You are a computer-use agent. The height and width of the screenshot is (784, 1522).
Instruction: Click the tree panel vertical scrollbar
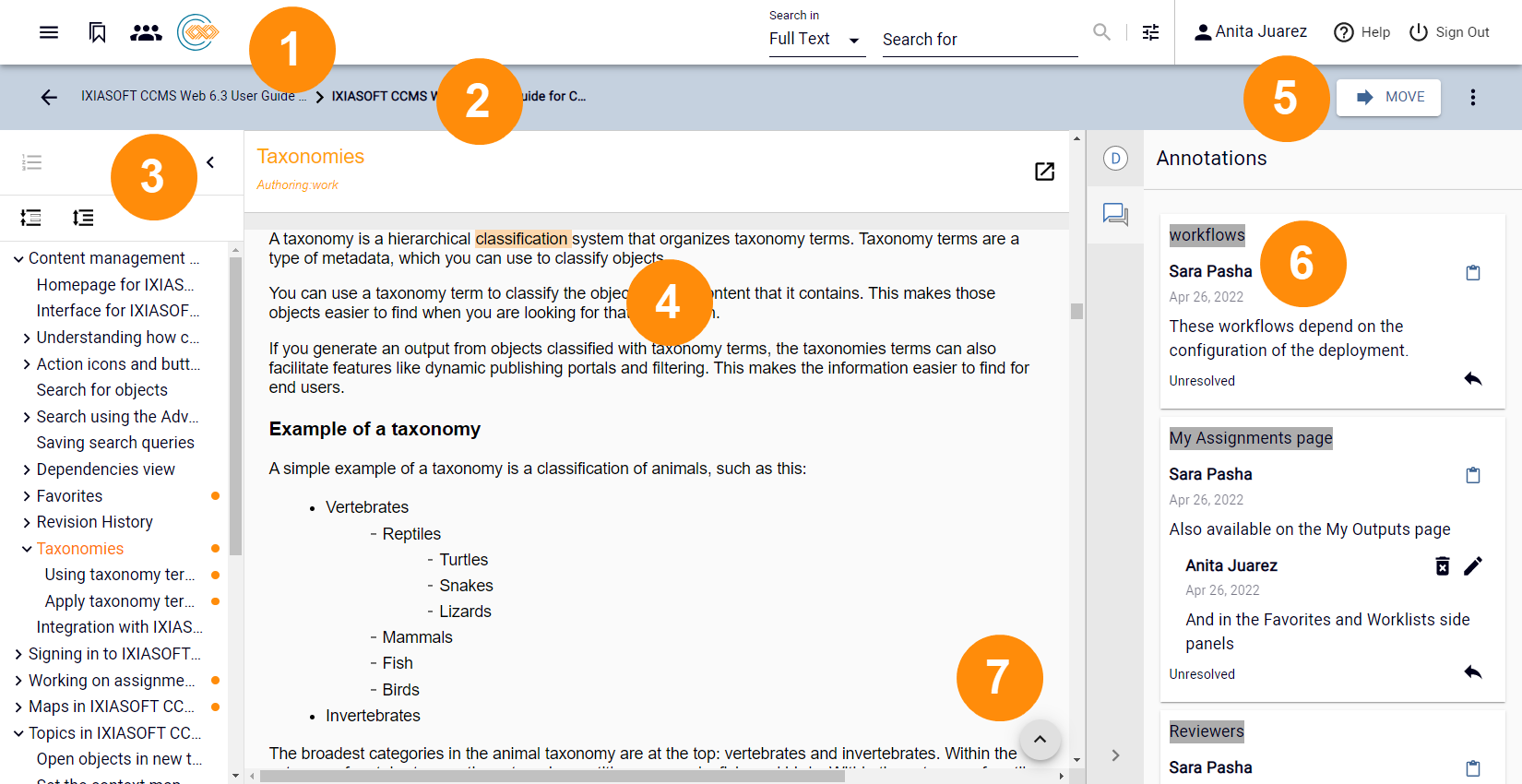click(x=235, y=406)
